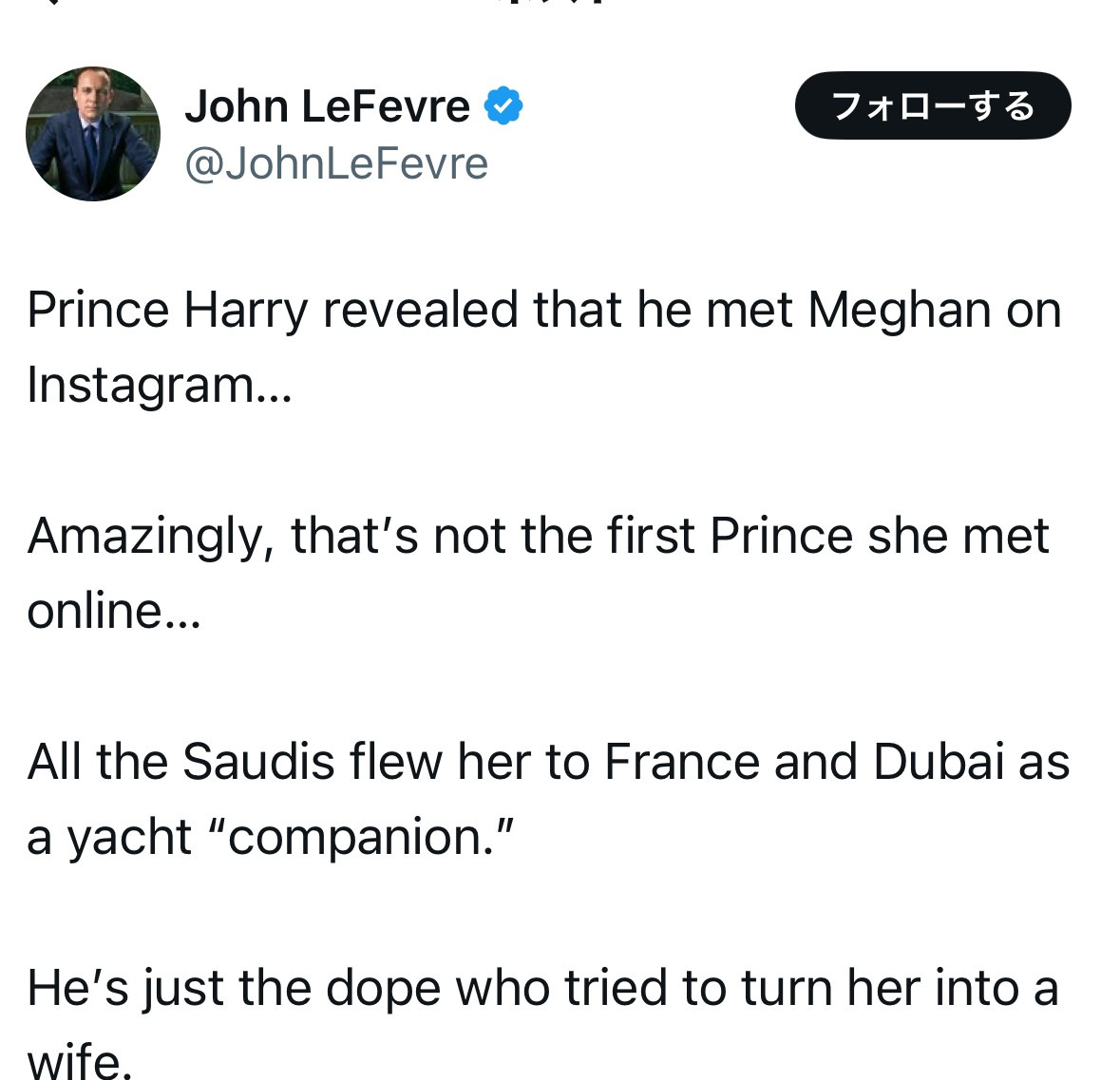Click the word "France" in the tweet
Image resolution: width=1120 pixels, height=1080 pixels.
tap(681, 762)
